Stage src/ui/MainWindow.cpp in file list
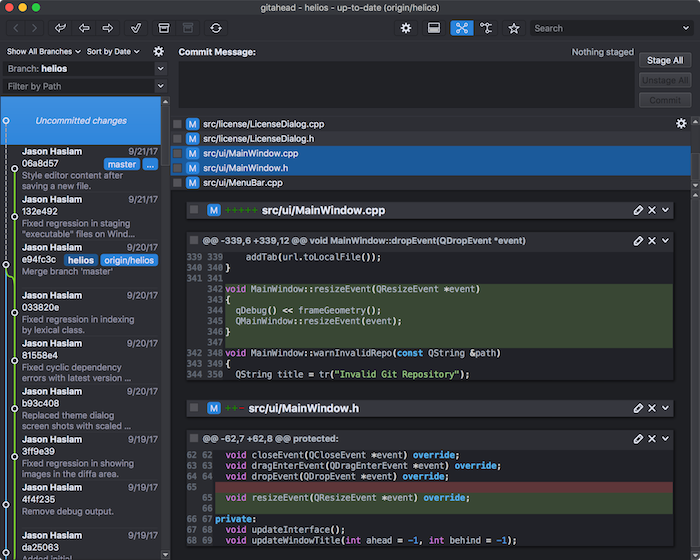Viewport: 700px width, 560px height. tap(178, 154)
